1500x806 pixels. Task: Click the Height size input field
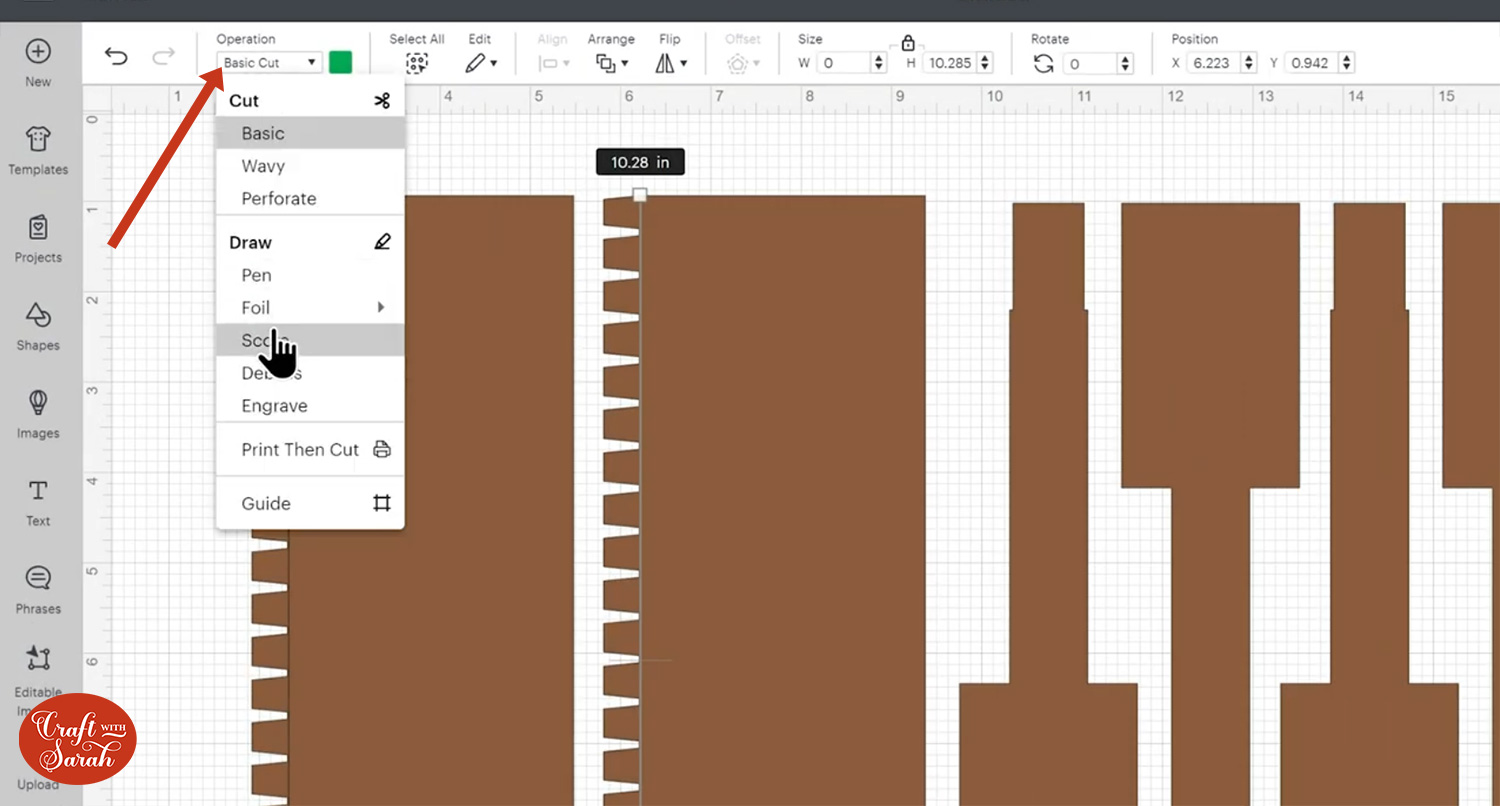pyautogui.click(x=950, y=63)
